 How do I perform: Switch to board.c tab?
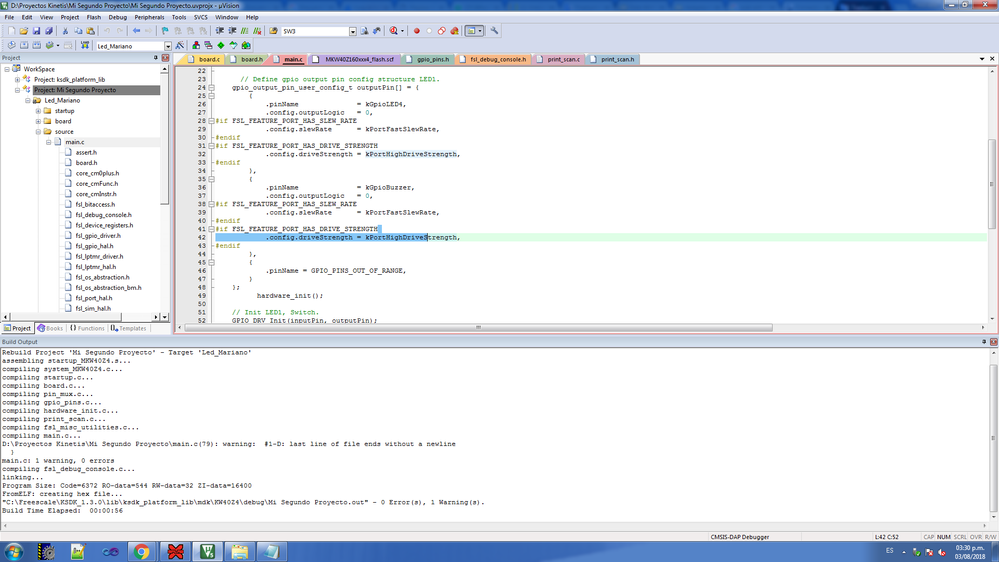[204, 59]
